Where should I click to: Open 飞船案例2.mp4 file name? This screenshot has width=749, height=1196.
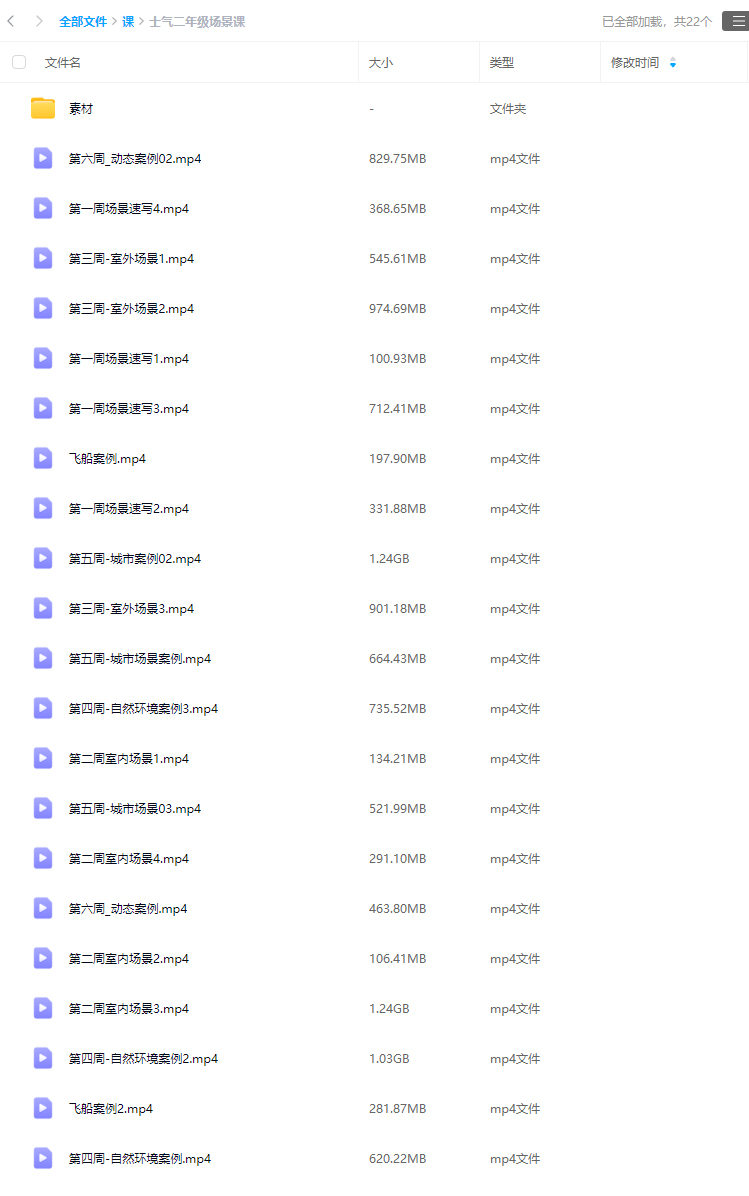coord(111,1108)
